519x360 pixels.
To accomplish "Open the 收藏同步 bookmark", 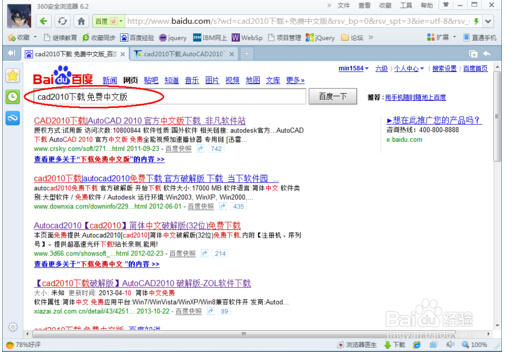I will [99, 38].
